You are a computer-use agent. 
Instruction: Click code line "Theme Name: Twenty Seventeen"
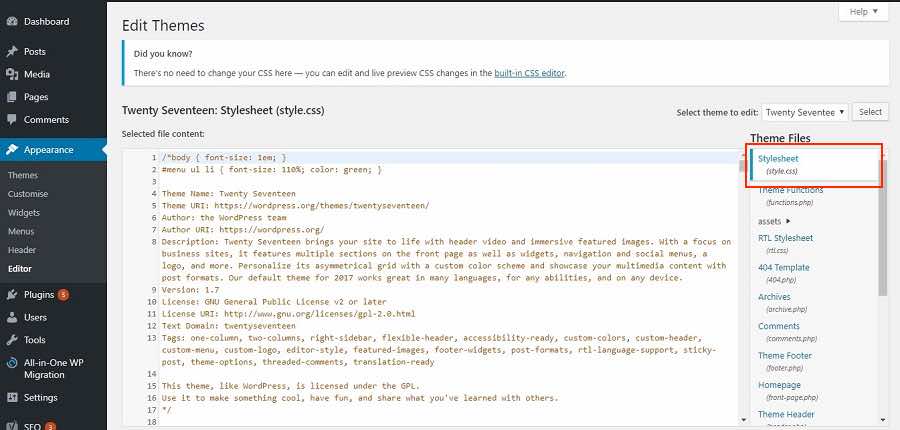228,193
